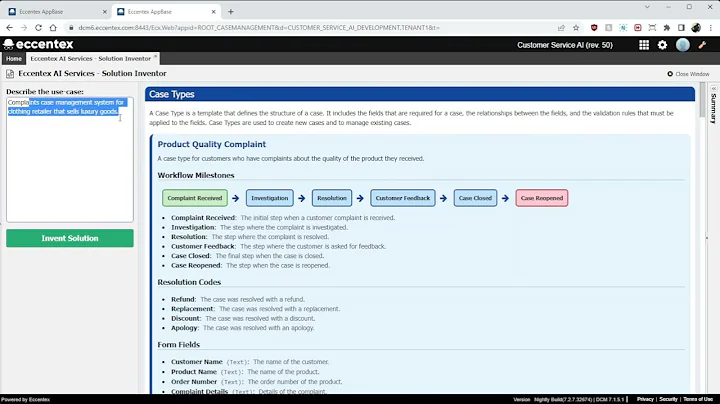
Task: Toggle the browser side panel icon
Action: [681, 28]
